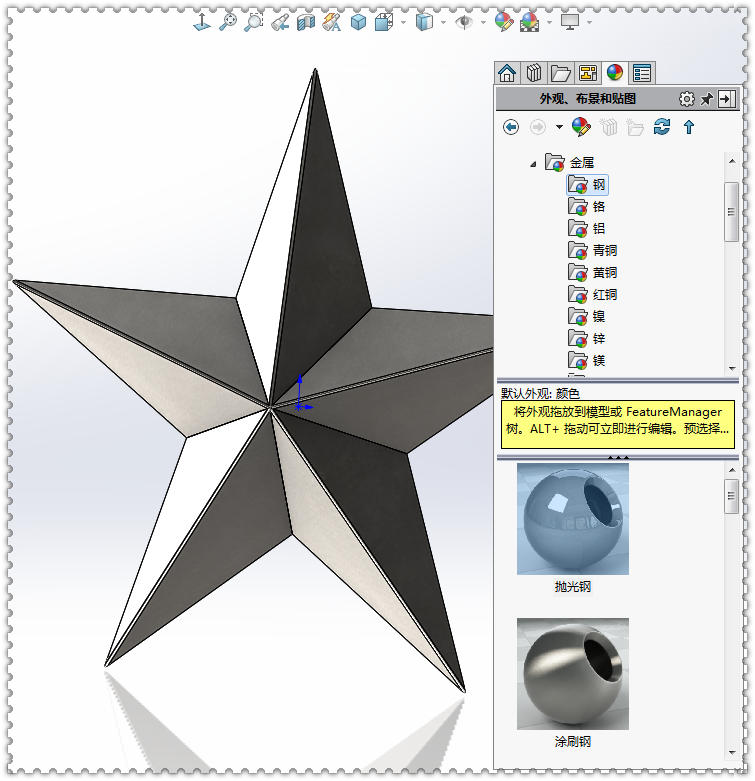Open dropdown arrow beside eye icon
The width and height of the screenshot is (755, 781).
coord(483,22)
